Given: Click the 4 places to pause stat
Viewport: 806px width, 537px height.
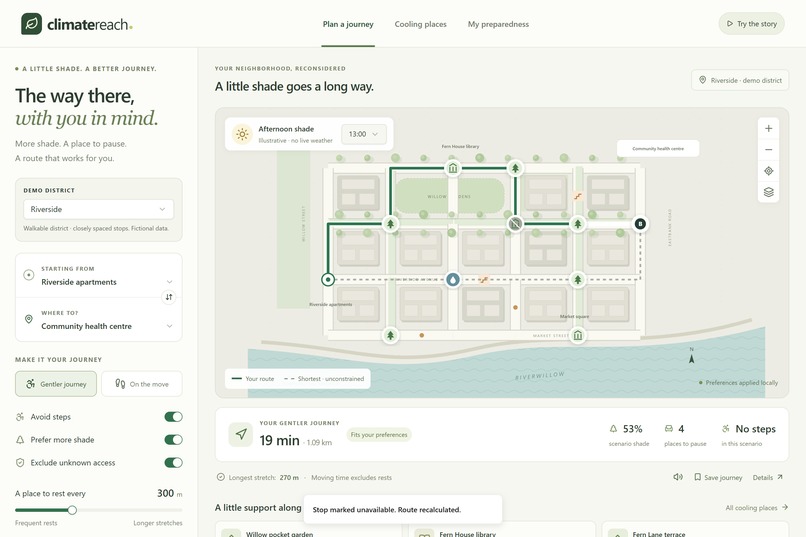Looking at the screenshot, I should coord(685,435).
